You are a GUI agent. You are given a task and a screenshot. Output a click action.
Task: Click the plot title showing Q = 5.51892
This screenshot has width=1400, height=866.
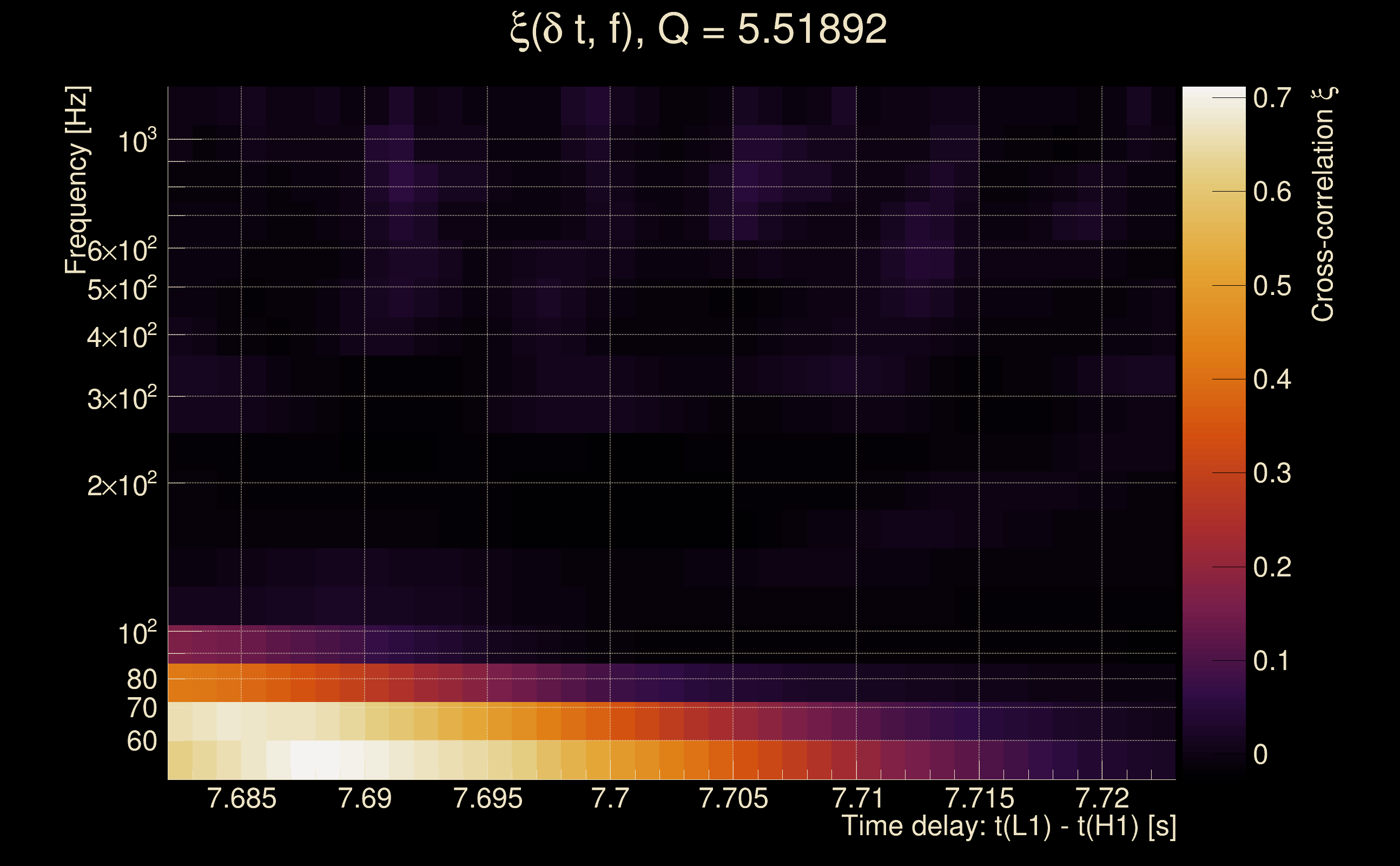698,30
